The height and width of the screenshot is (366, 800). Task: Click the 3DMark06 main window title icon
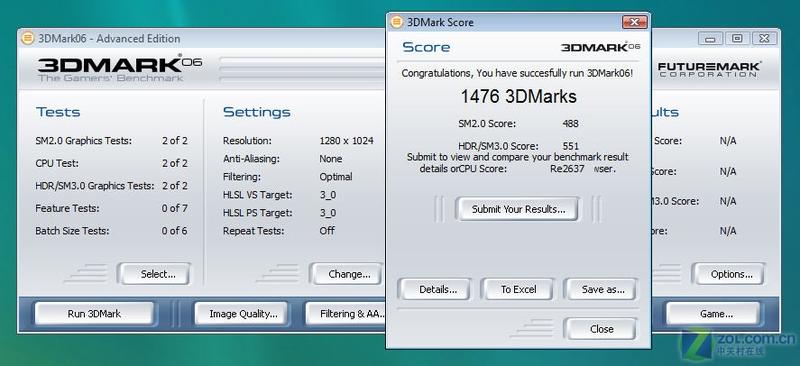tap(28, 38)
